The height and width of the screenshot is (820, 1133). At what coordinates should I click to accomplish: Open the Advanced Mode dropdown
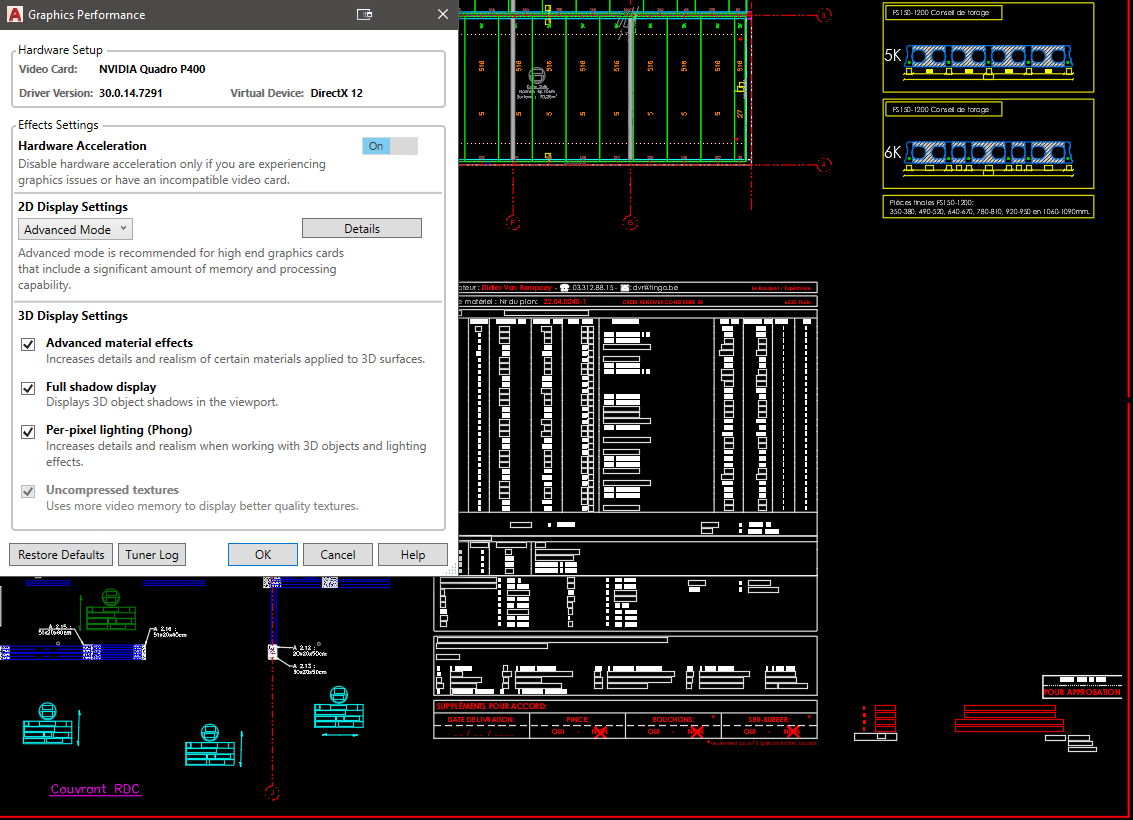[x=75, y=229]
